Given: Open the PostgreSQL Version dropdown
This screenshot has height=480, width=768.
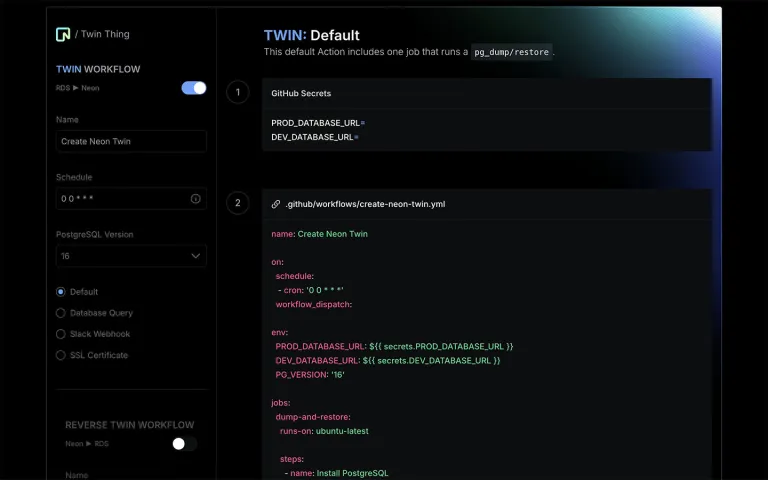Looking at the screenshot, I should 130,256.
